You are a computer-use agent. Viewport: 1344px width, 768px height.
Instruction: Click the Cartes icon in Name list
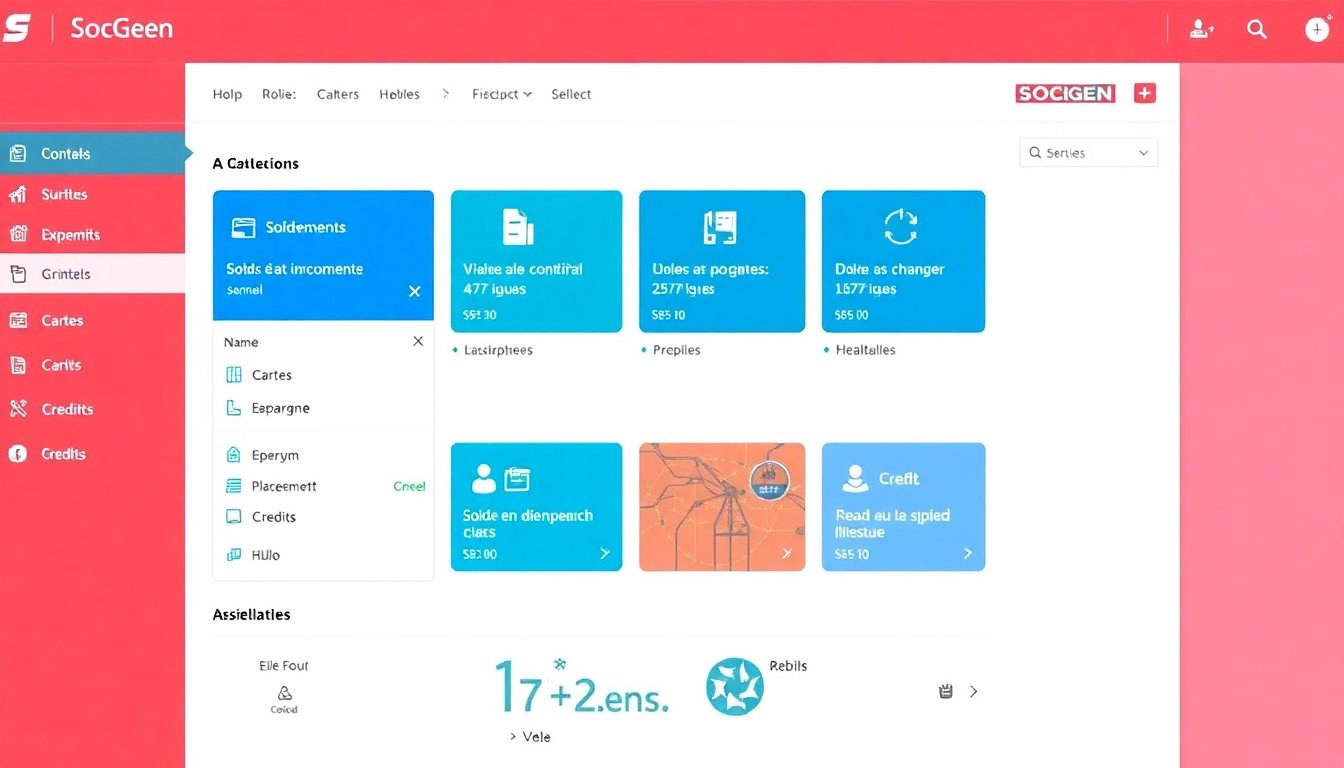point(234,375)
